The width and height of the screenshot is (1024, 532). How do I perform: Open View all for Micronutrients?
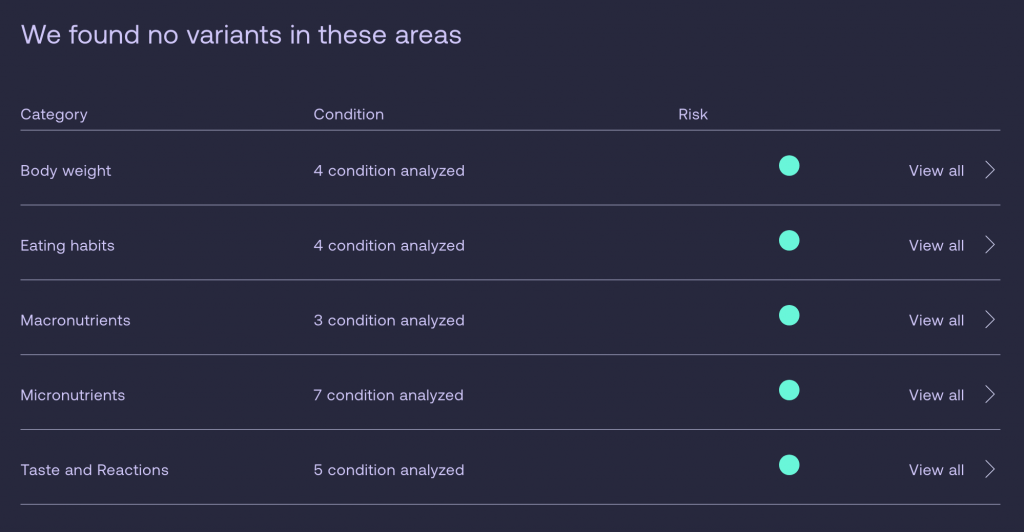coord(936,395)
